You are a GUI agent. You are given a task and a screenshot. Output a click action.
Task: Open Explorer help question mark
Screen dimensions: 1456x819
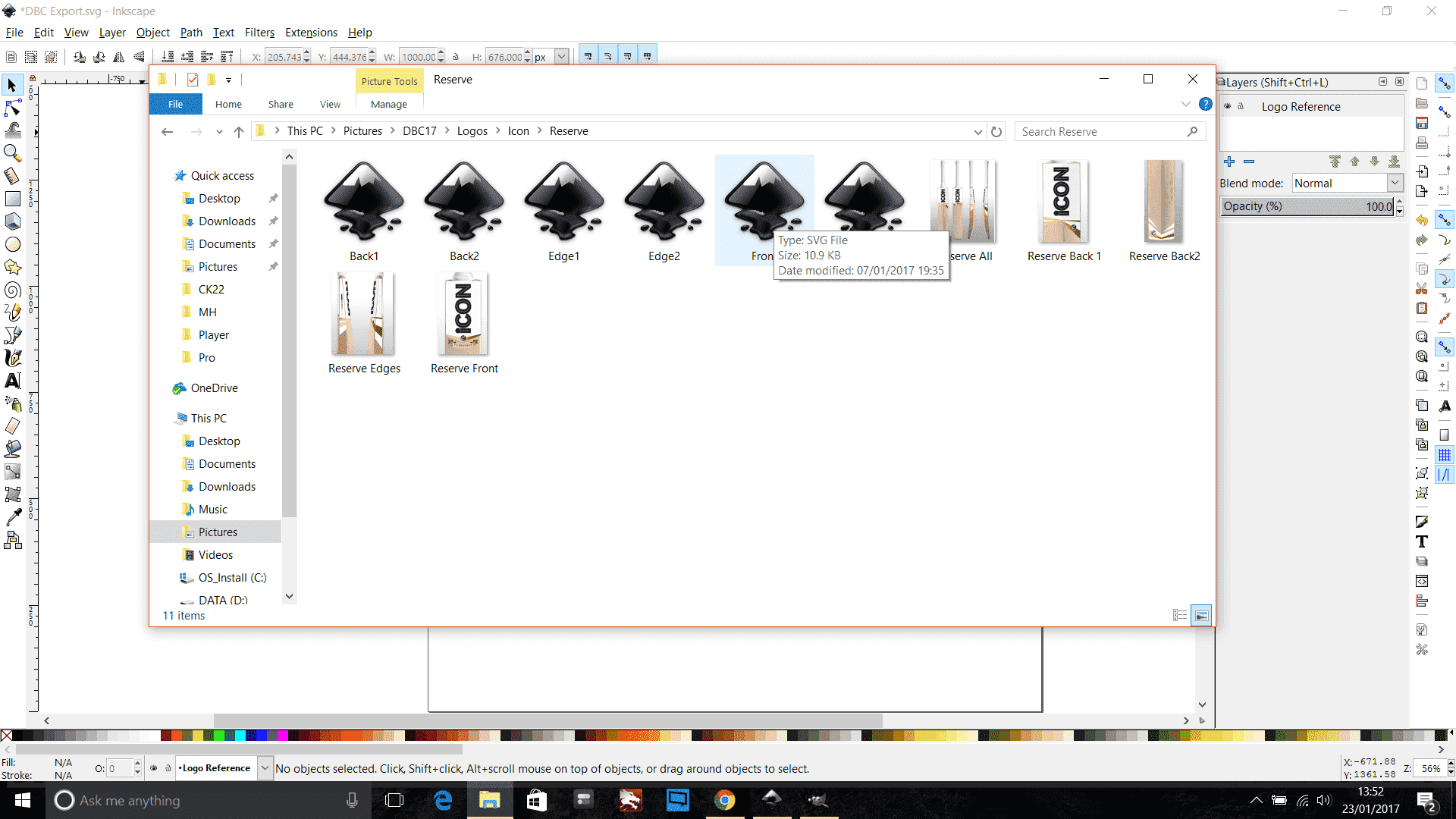pos(1205,105)
